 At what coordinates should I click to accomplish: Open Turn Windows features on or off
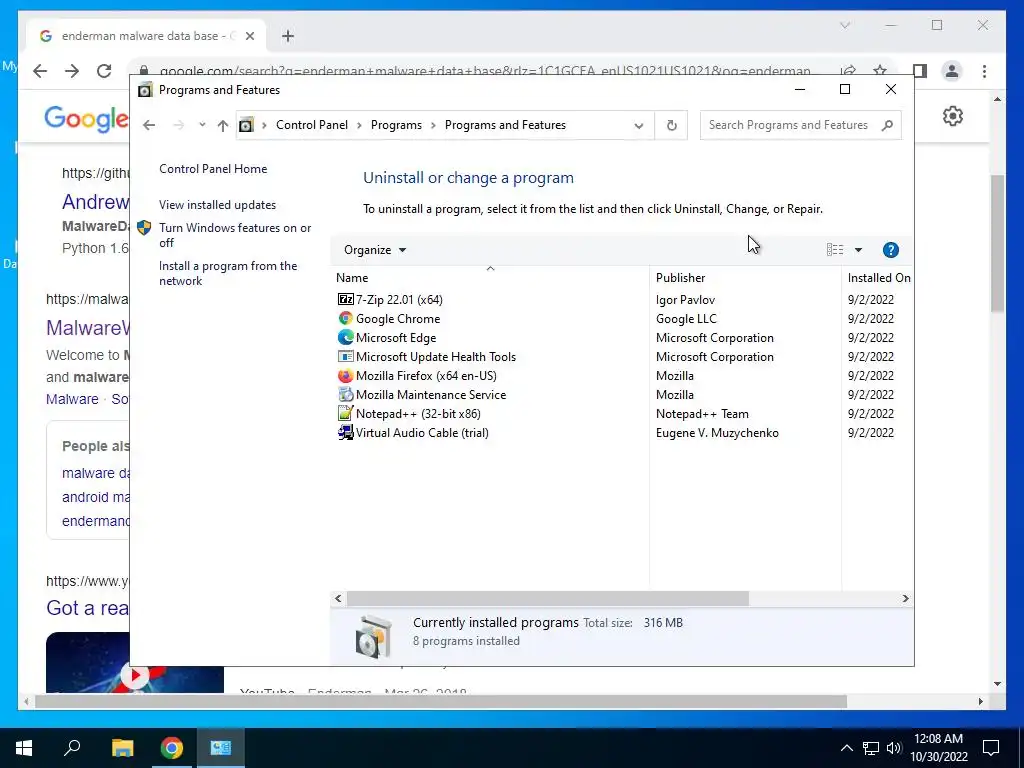(234, 235)
